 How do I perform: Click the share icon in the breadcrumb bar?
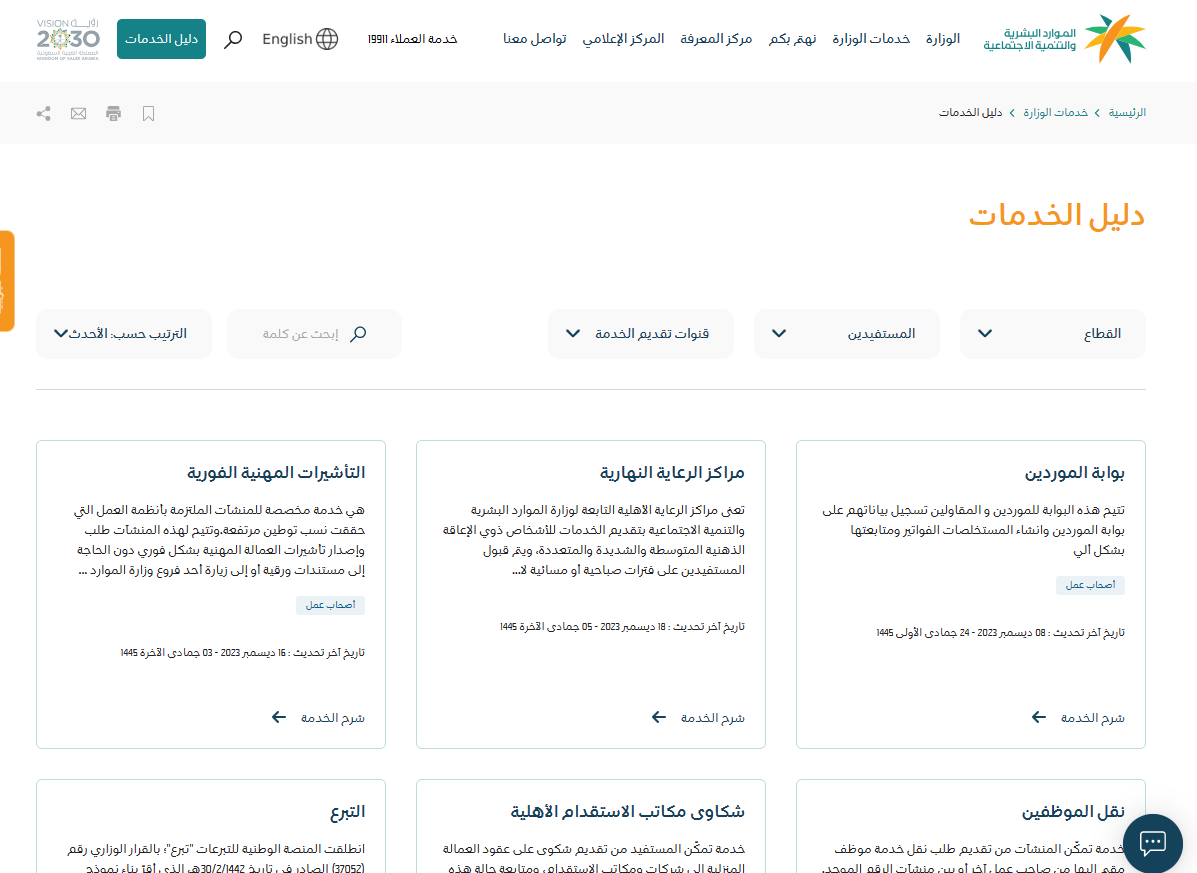(44, 114)
